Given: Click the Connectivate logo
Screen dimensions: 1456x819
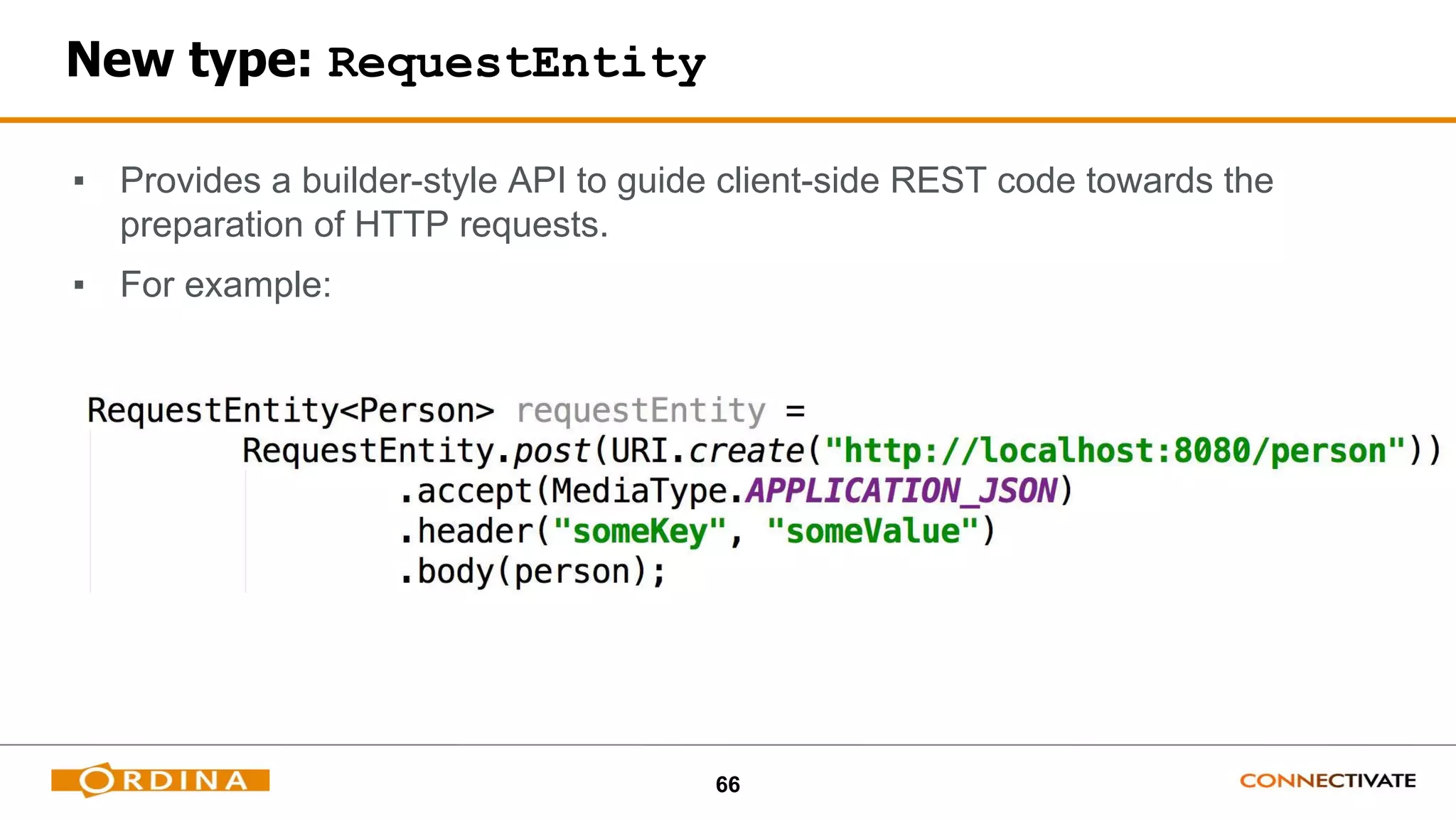Looking at the screenshot, I should click(x=1327, y=781).
